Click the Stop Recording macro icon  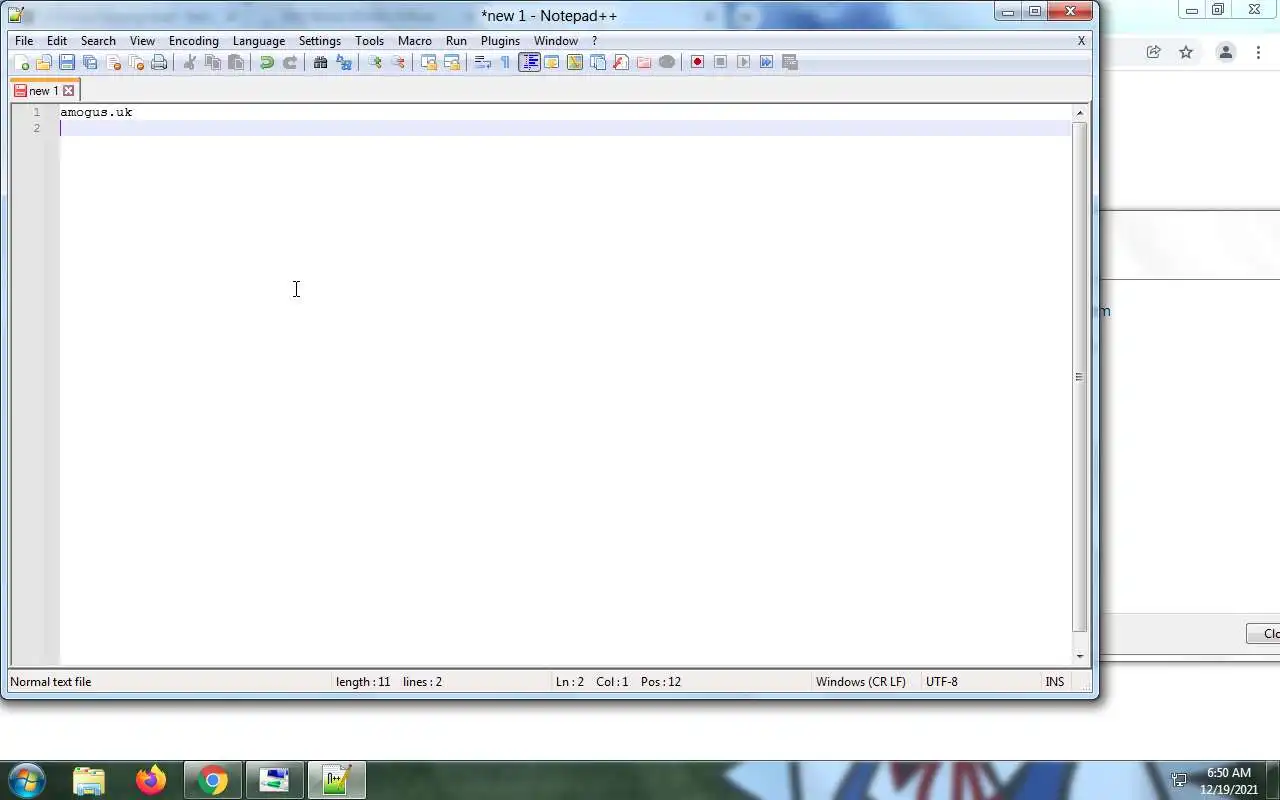(720, 62)
